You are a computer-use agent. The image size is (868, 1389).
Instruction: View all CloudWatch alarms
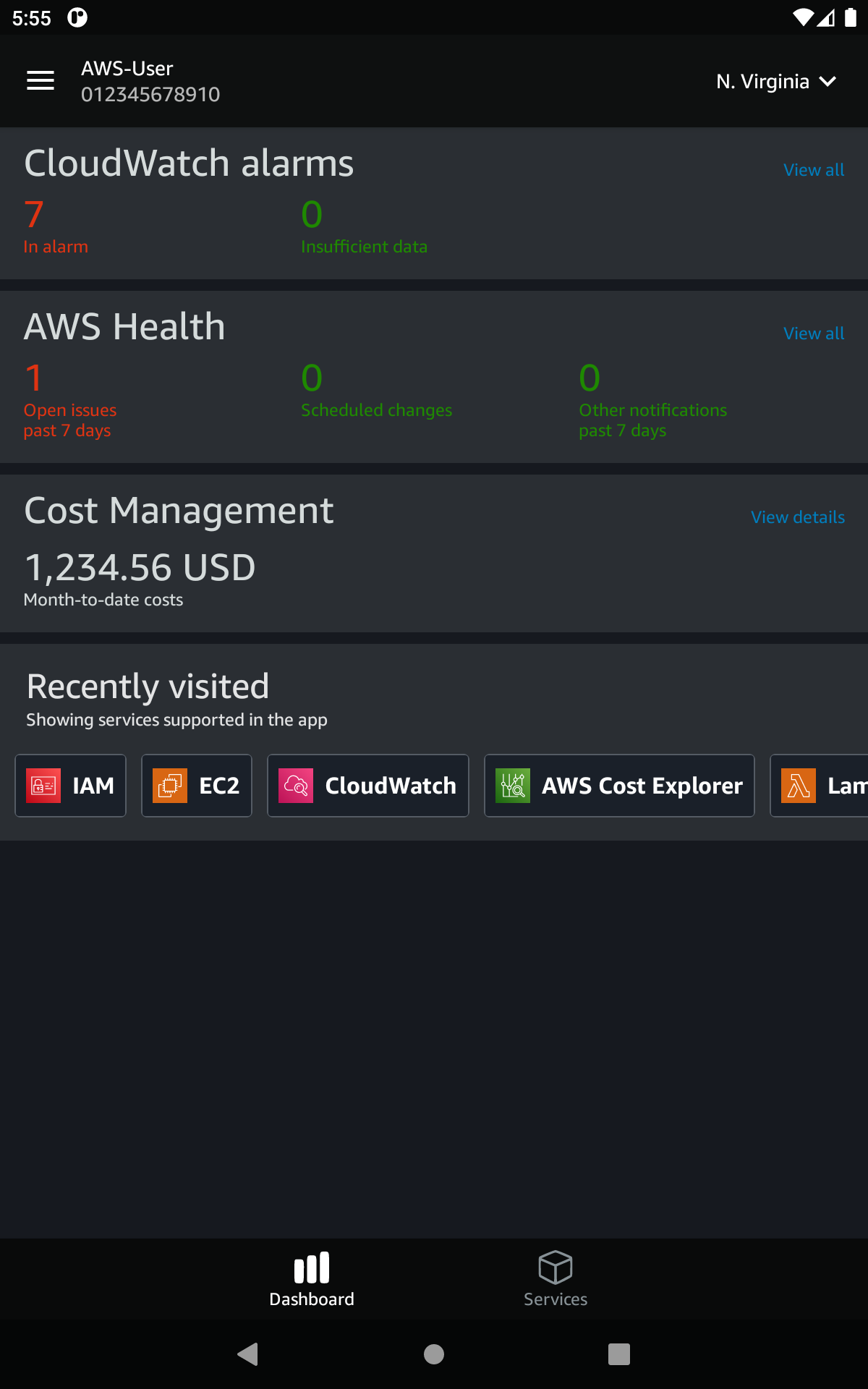[813, 170]
